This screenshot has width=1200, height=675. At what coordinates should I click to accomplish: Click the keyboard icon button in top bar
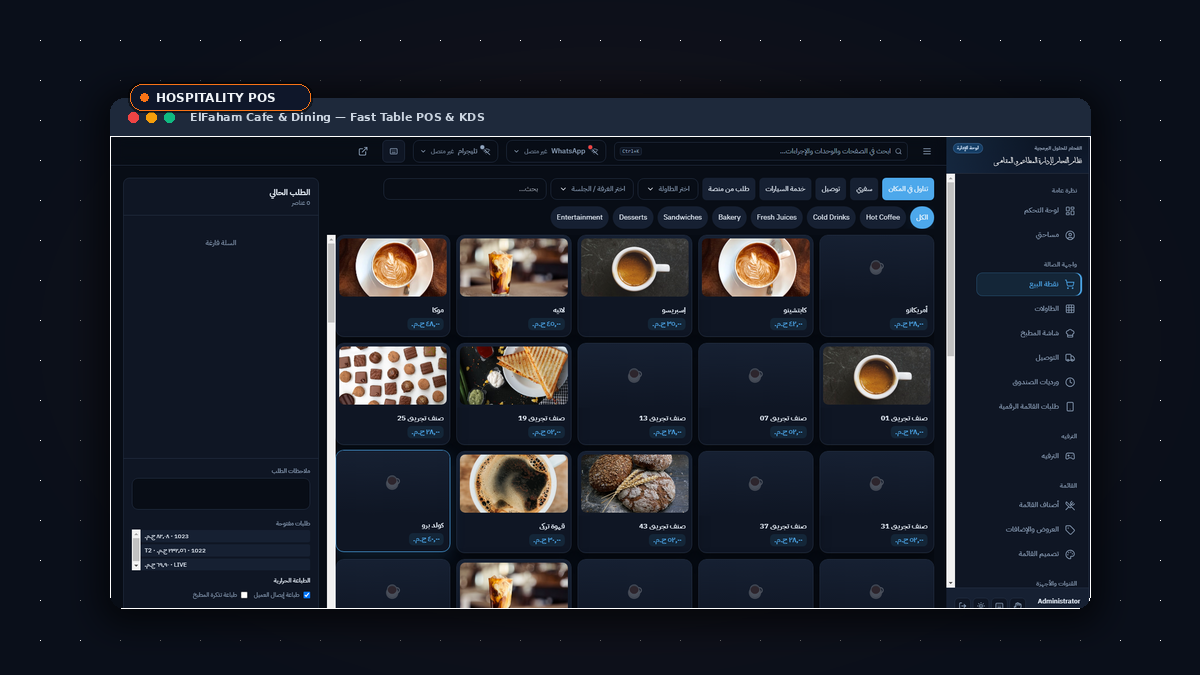coord(394,151)
